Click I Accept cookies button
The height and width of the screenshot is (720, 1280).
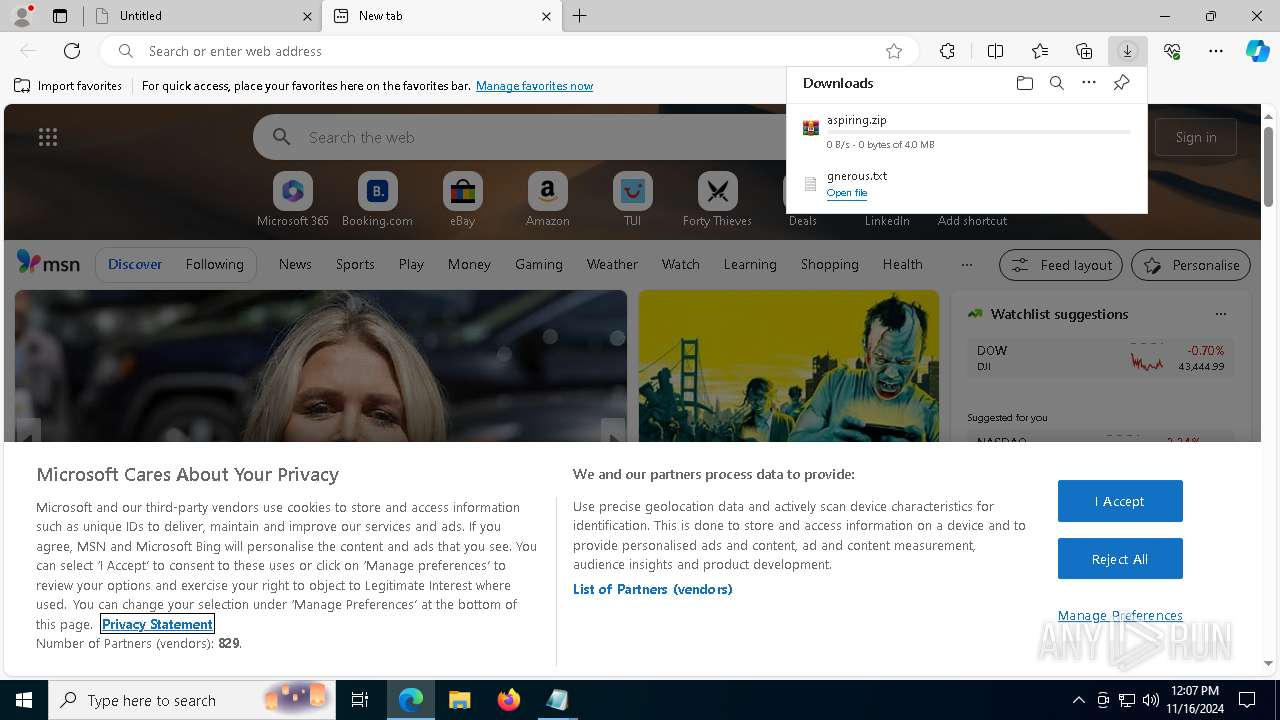point(1120,501)
